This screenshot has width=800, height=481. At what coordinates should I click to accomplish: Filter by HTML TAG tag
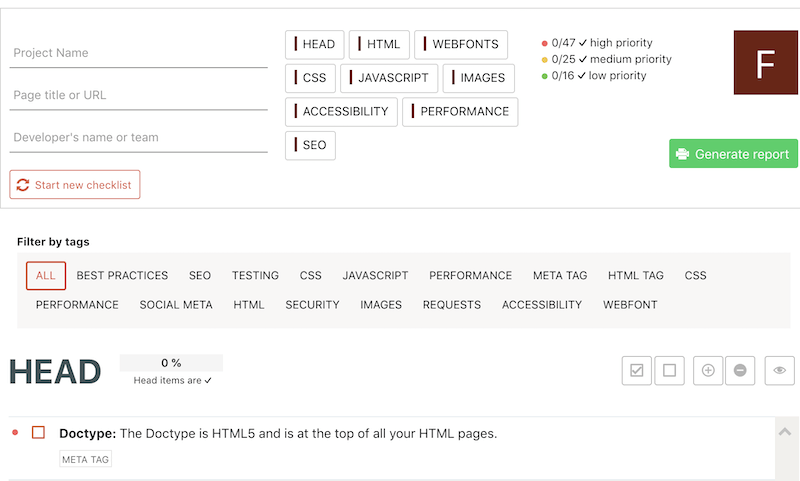point(635,275)
